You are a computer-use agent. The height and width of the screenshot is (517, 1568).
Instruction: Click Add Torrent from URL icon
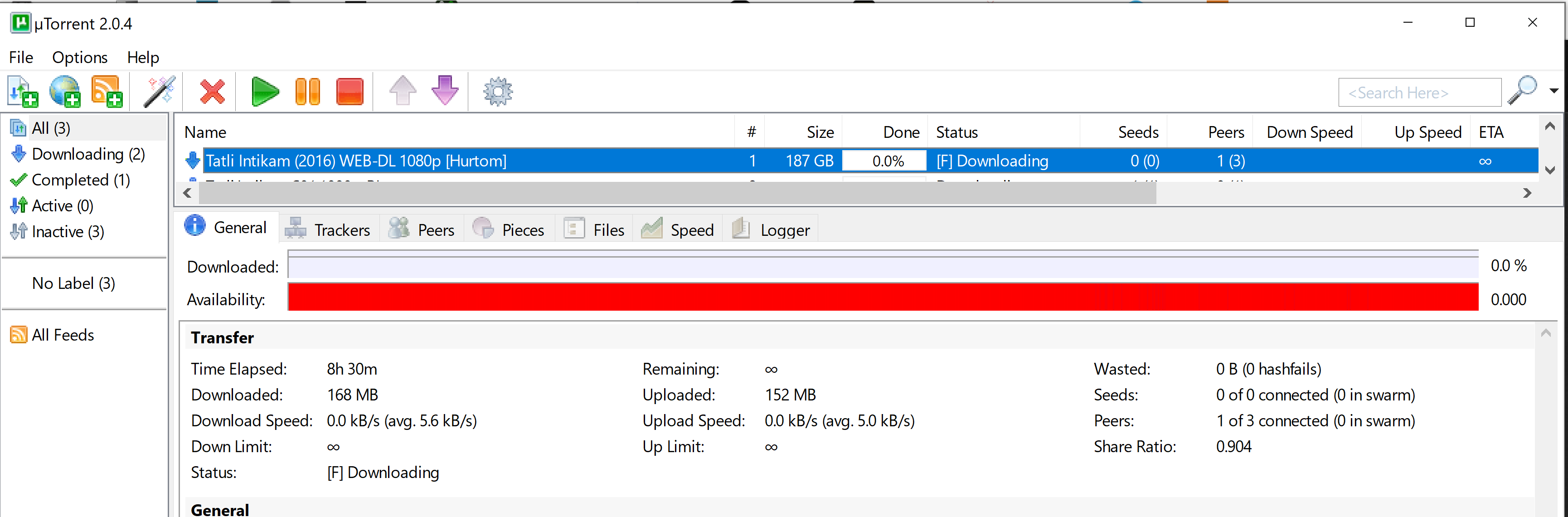pos(64,92)
